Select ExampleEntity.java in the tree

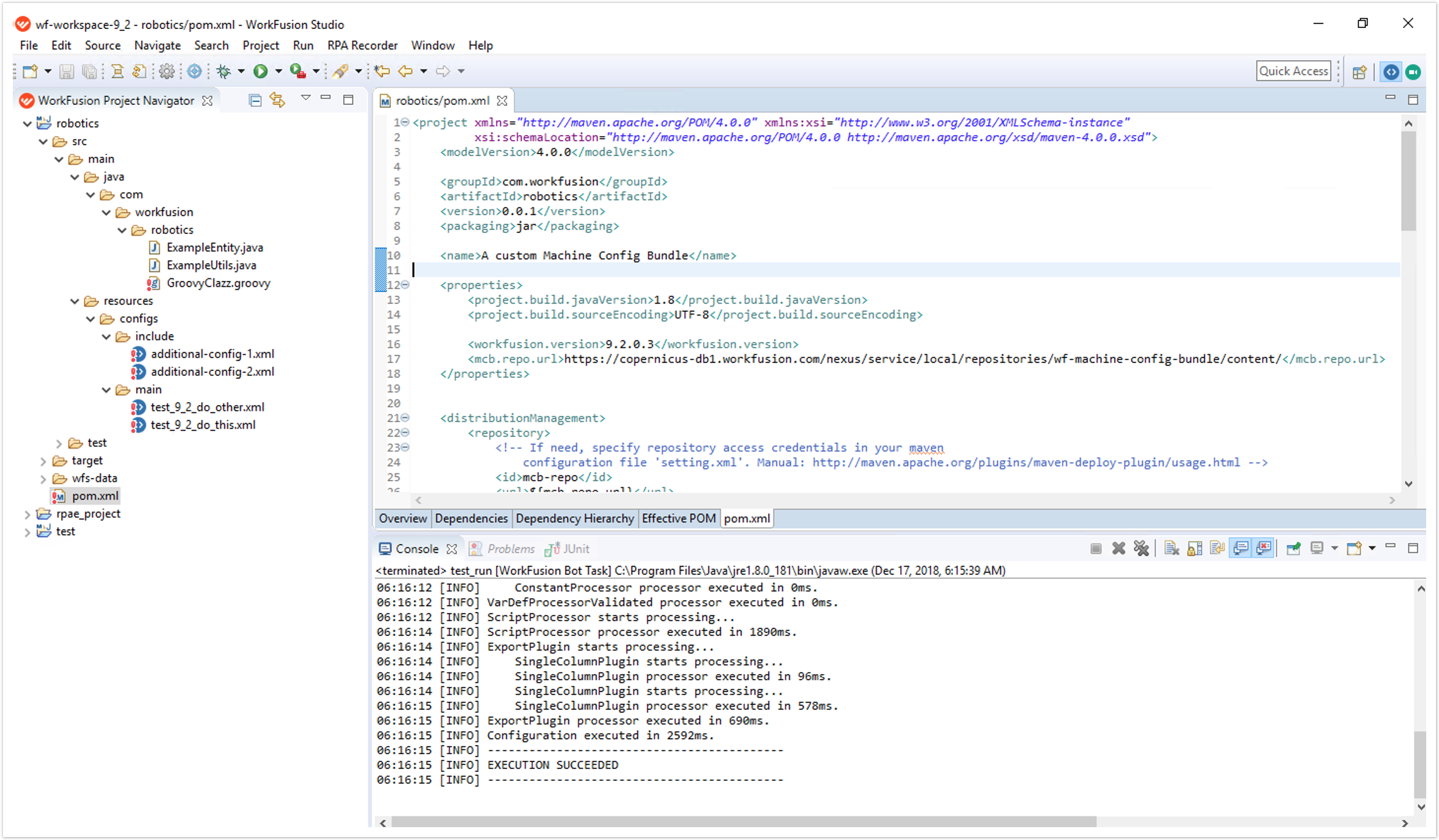pos(215,247)
